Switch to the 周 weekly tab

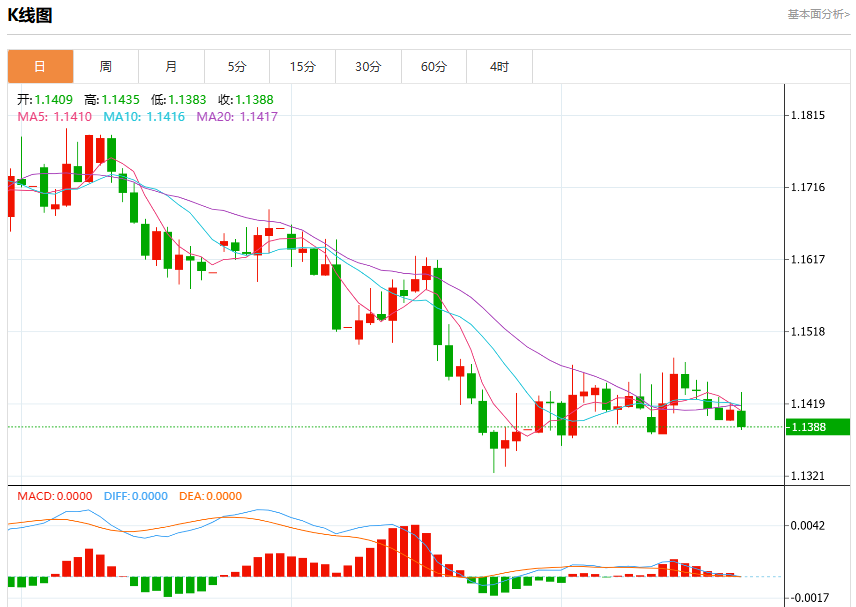[x=106, y=67]
